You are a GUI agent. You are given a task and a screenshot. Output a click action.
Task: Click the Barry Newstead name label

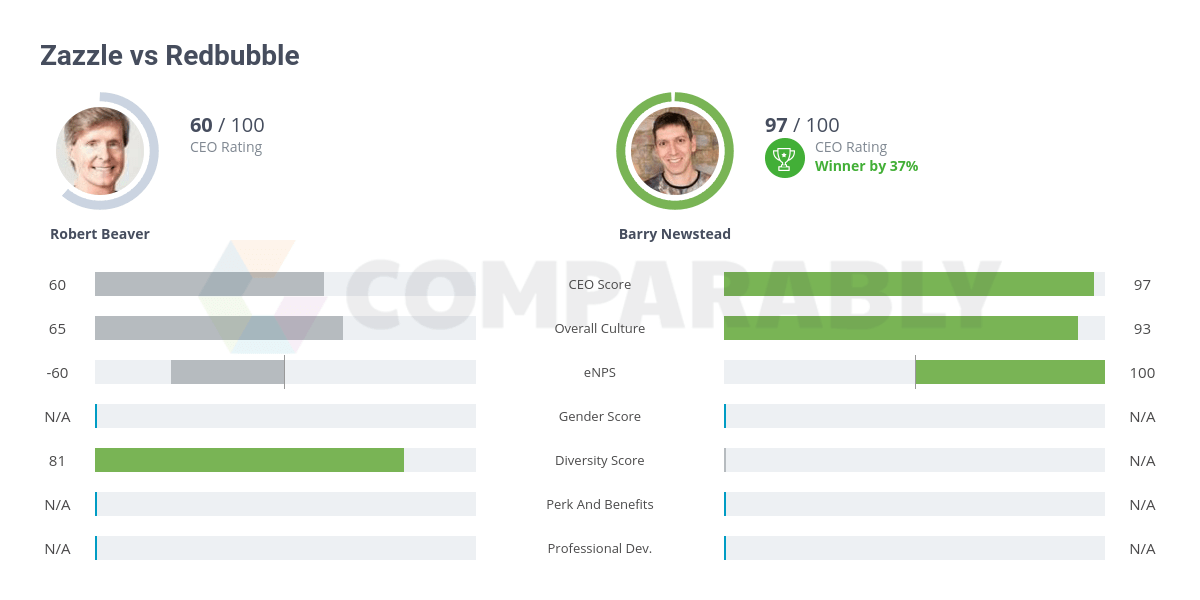point(675,234)
